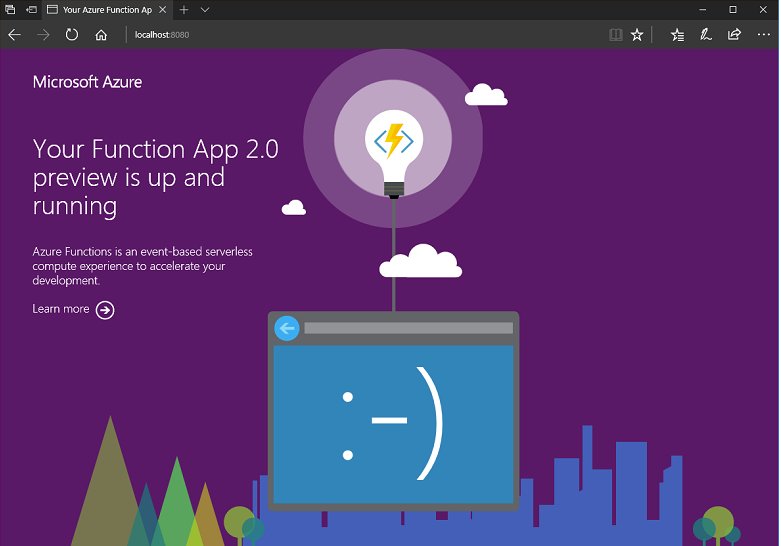Go back using the browser back arrow
The height and width of the screenshot is (546, 781).
pyautogui.click(x=14, y=34)
